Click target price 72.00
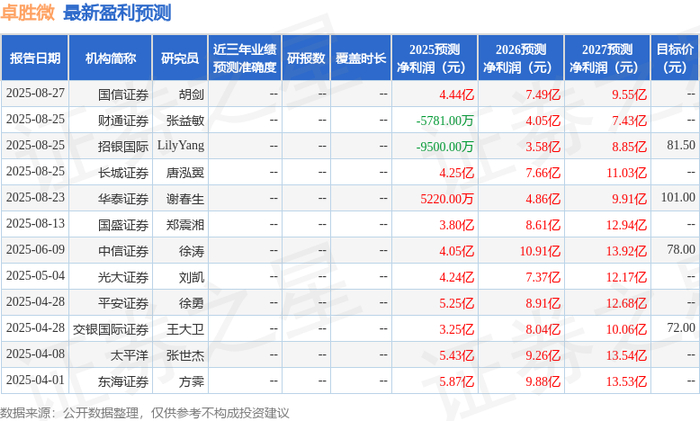Screen dimensions: 700x421 click(x=681, y=328)
